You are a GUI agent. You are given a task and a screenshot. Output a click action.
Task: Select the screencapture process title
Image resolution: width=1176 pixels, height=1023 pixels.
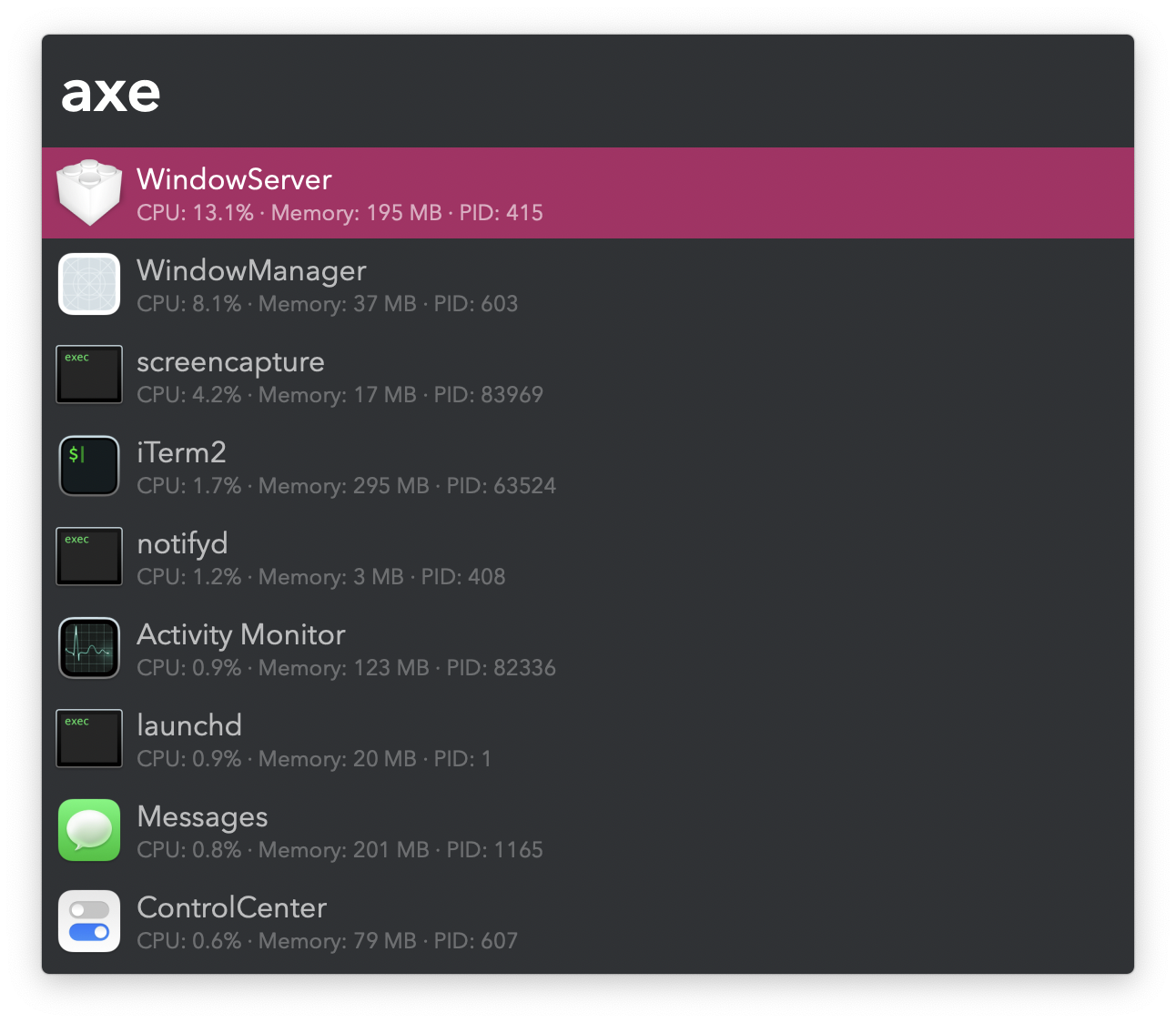(230, 362)
